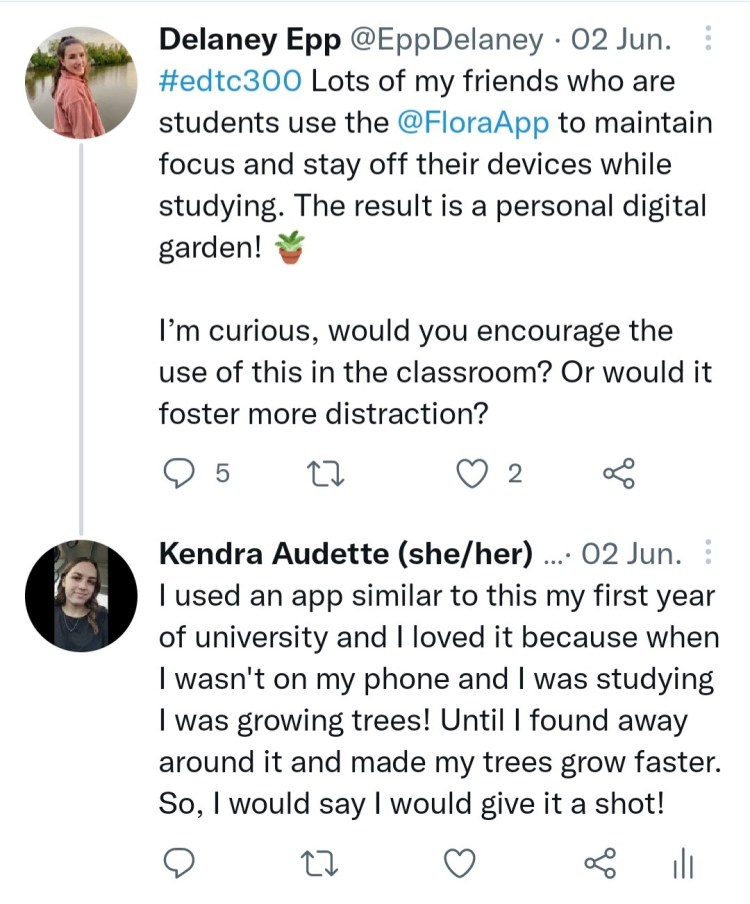
Task: Like Kendra Audette's reply
Action: [459, 863]
